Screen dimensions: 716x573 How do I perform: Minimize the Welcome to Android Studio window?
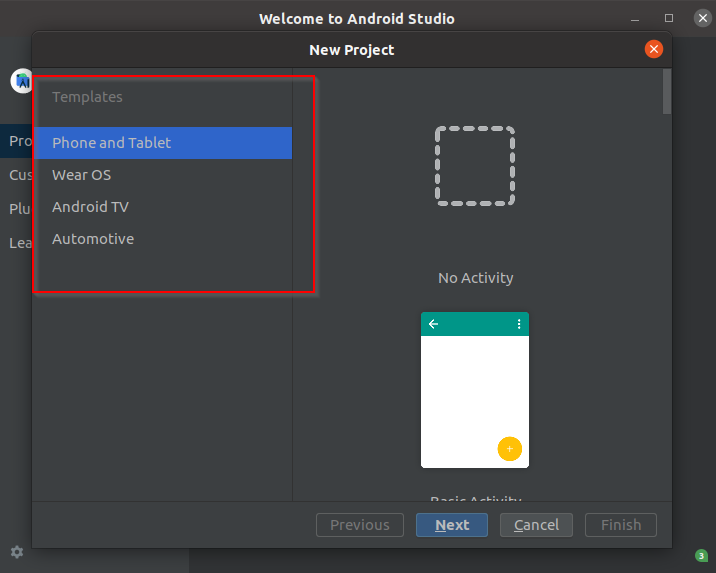635,20
